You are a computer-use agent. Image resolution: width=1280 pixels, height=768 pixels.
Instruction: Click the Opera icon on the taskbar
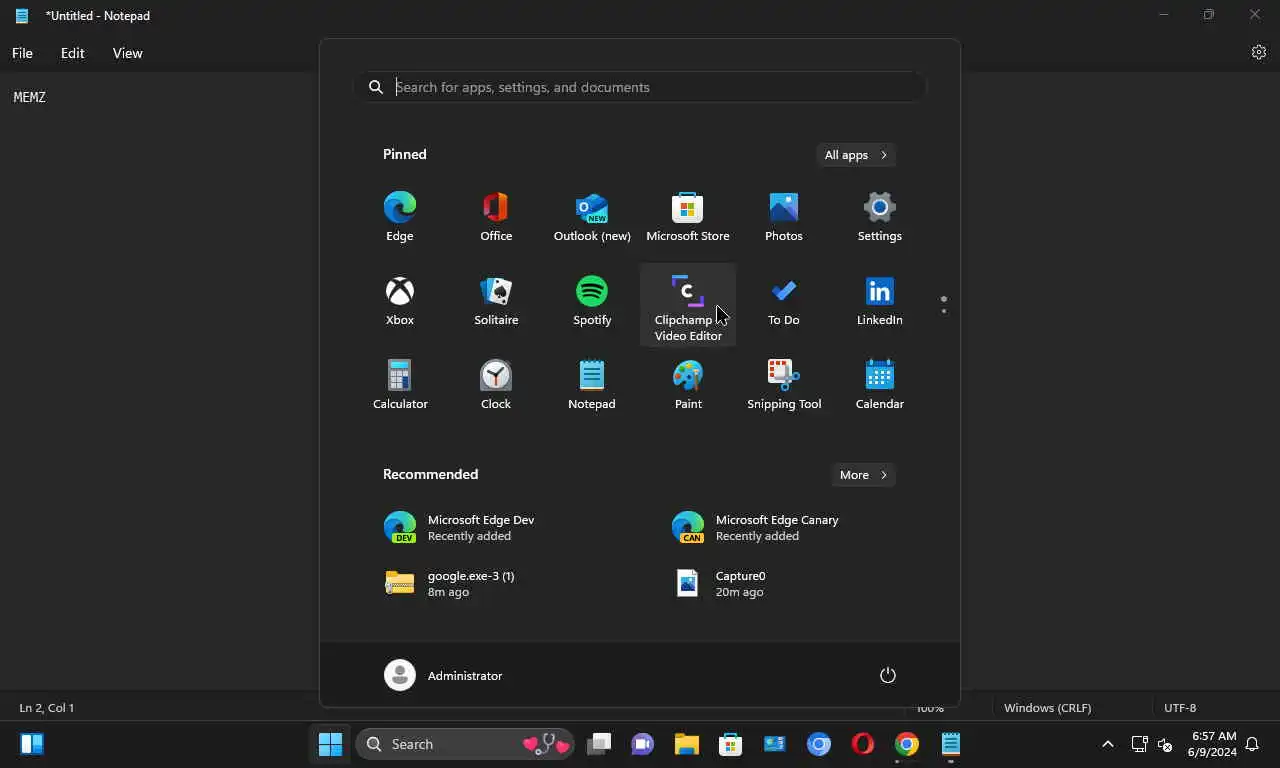click(x=862, y=744)
